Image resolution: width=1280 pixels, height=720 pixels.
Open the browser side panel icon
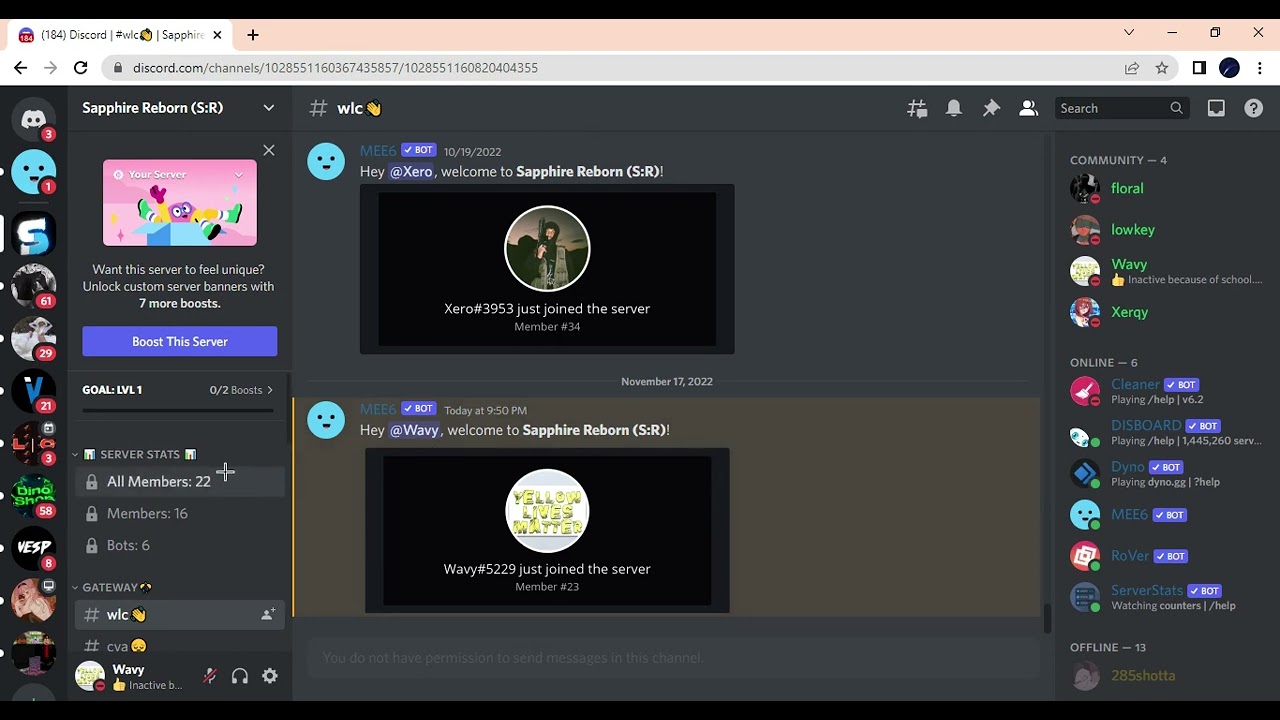pyautogui.click(x=1199, y=68)
